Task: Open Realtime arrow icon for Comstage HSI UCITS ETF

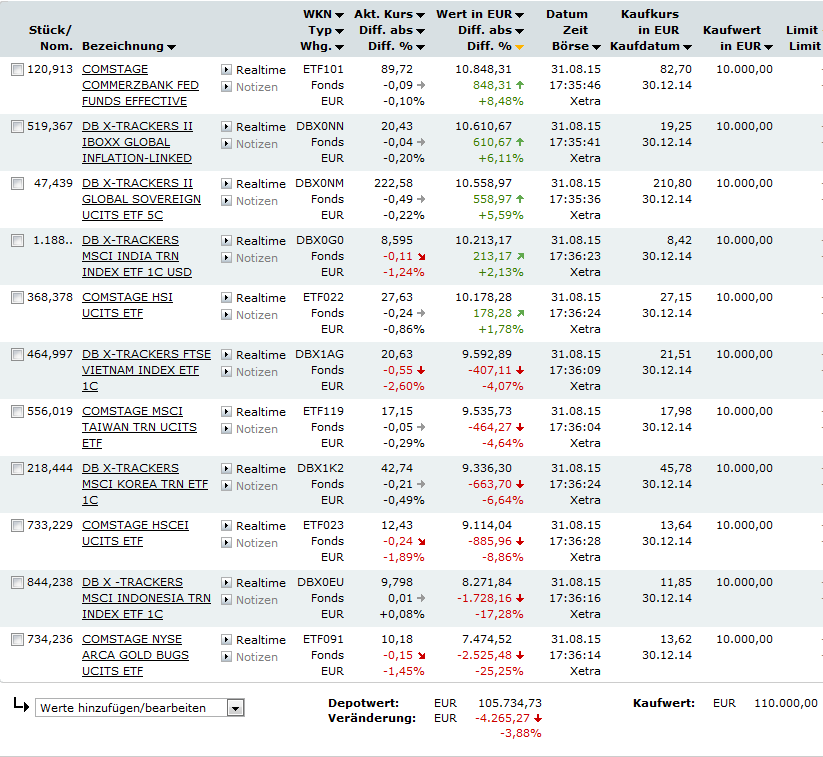Action: point(226,298)
